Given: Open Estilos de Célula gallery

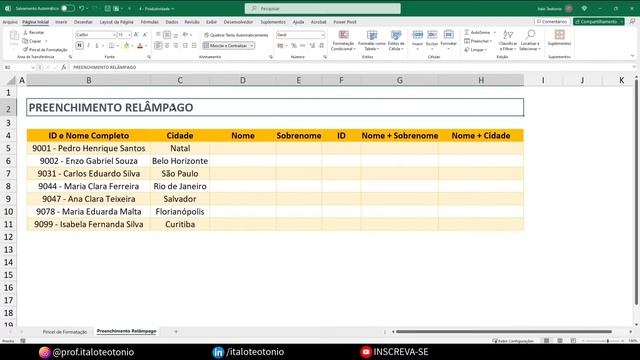Looking at the screenshot, I should [396, 40].
